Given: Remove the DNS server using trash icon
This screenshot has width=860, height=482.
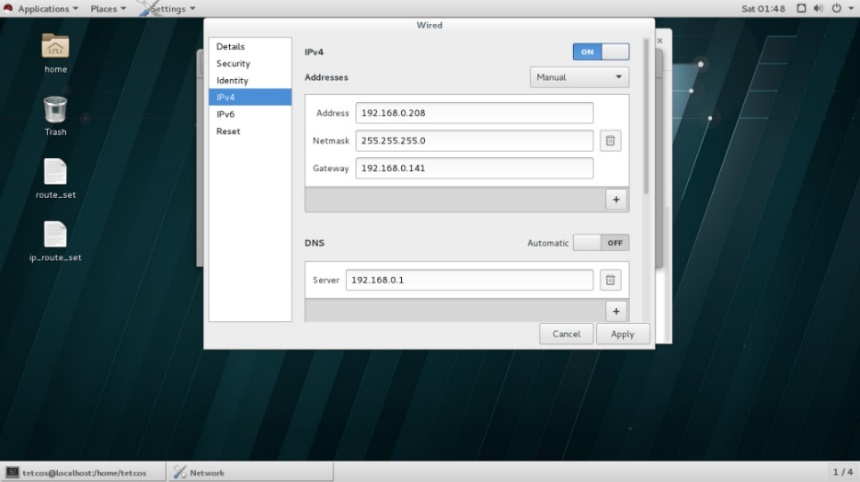Looking at the screenshot, I should click(x=610, y=281).
